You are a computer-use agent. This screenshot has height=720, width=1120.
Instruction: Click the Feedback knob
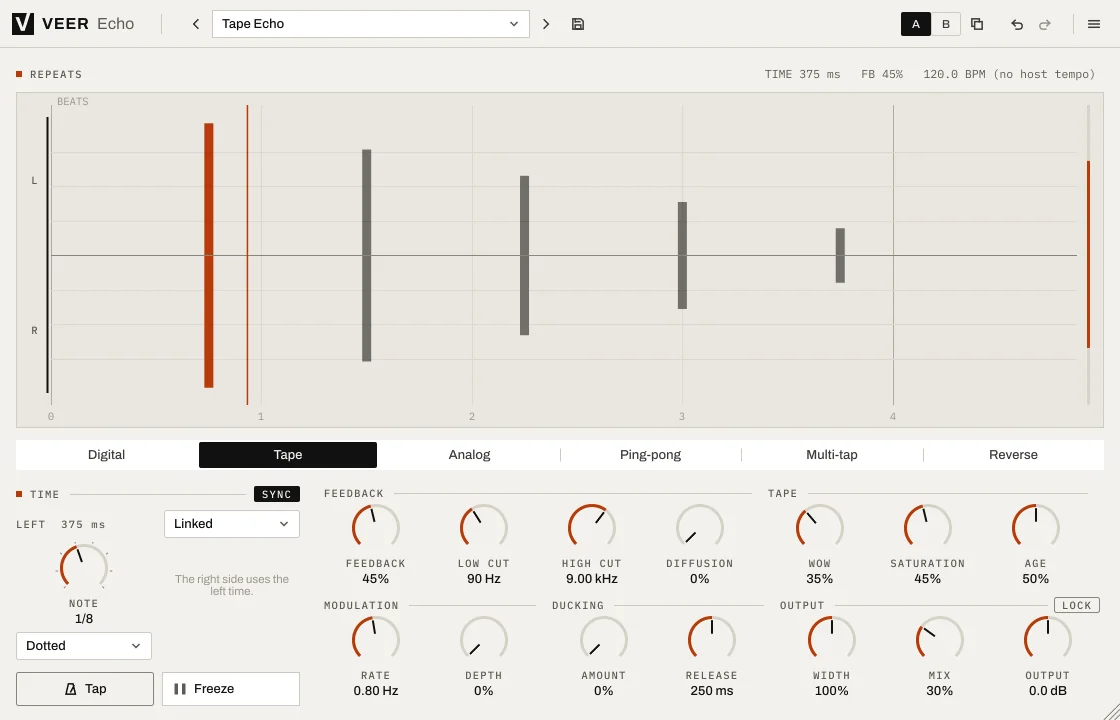[376, 528]
